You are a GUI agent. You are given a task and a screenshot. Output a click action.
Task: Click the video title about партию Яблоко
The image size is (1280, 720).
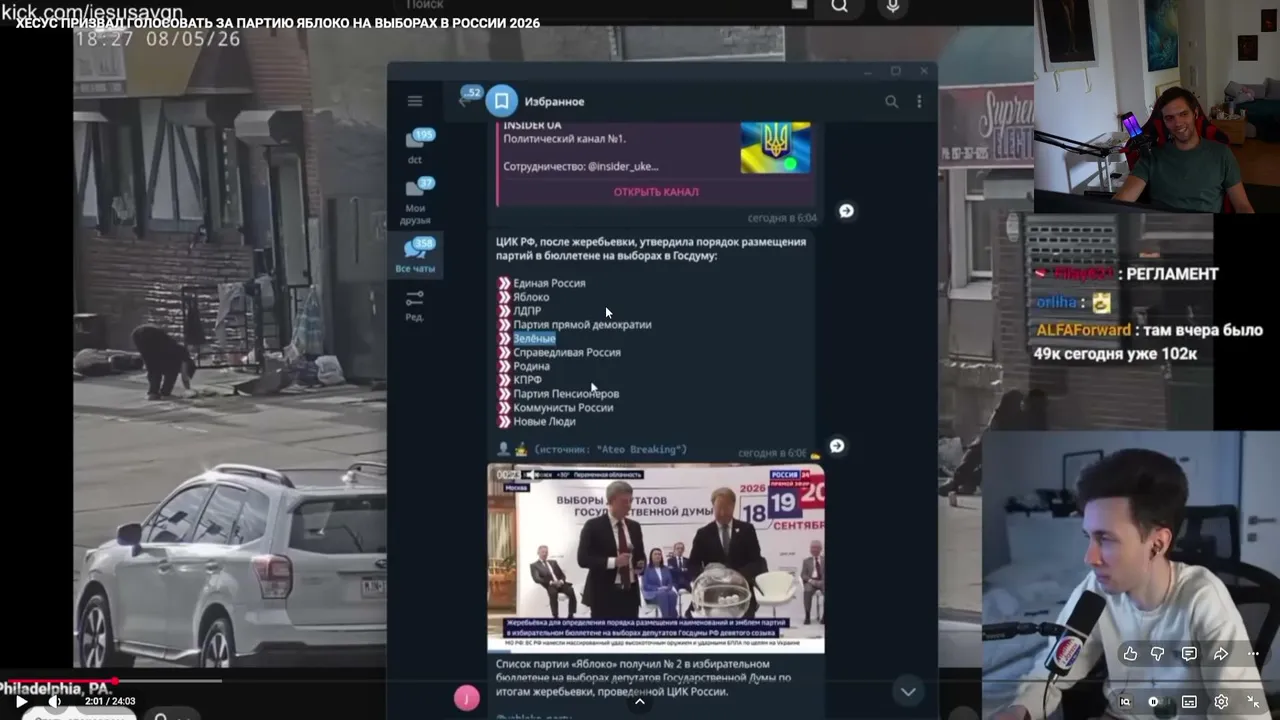pyautogui.click(x=278, y=23)
